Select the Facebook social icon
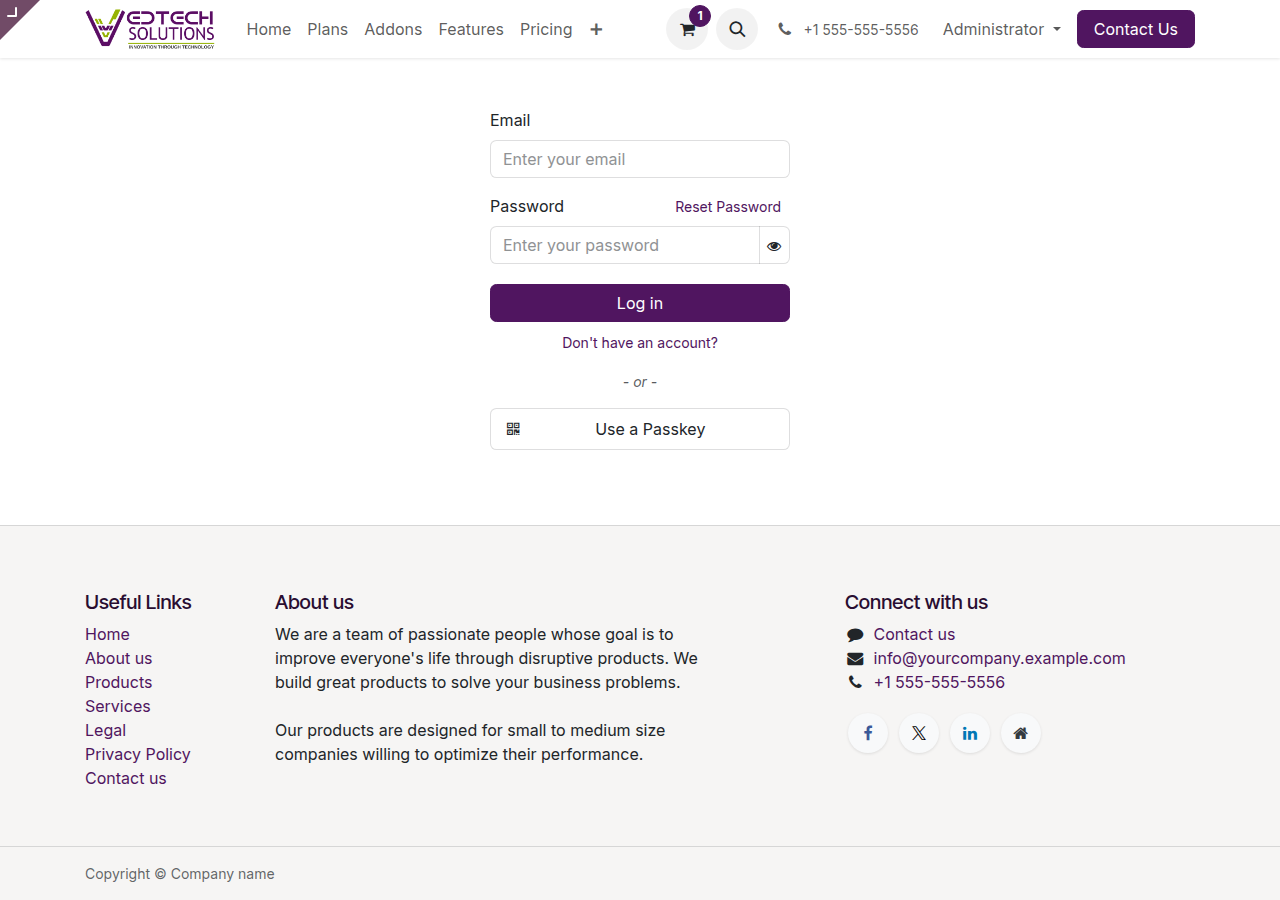This screenshot has height=900, width=1280. tap(867, 733)
